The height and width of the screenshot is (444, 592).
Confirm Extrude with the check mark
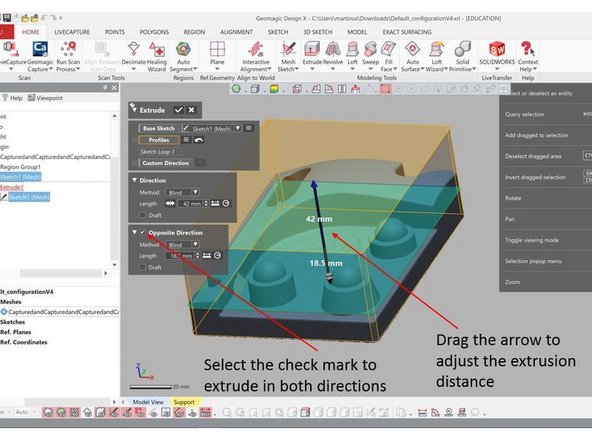(179, 110)
